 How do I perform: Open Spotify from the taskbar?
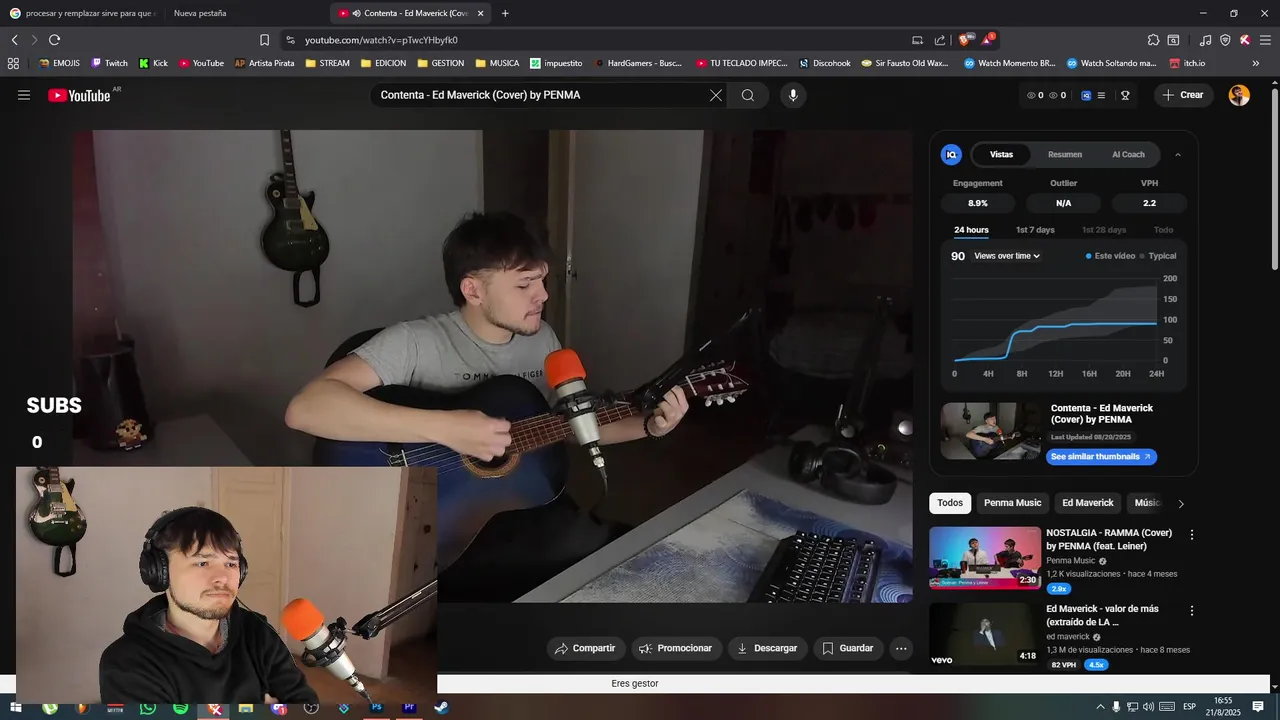(180, 708)
